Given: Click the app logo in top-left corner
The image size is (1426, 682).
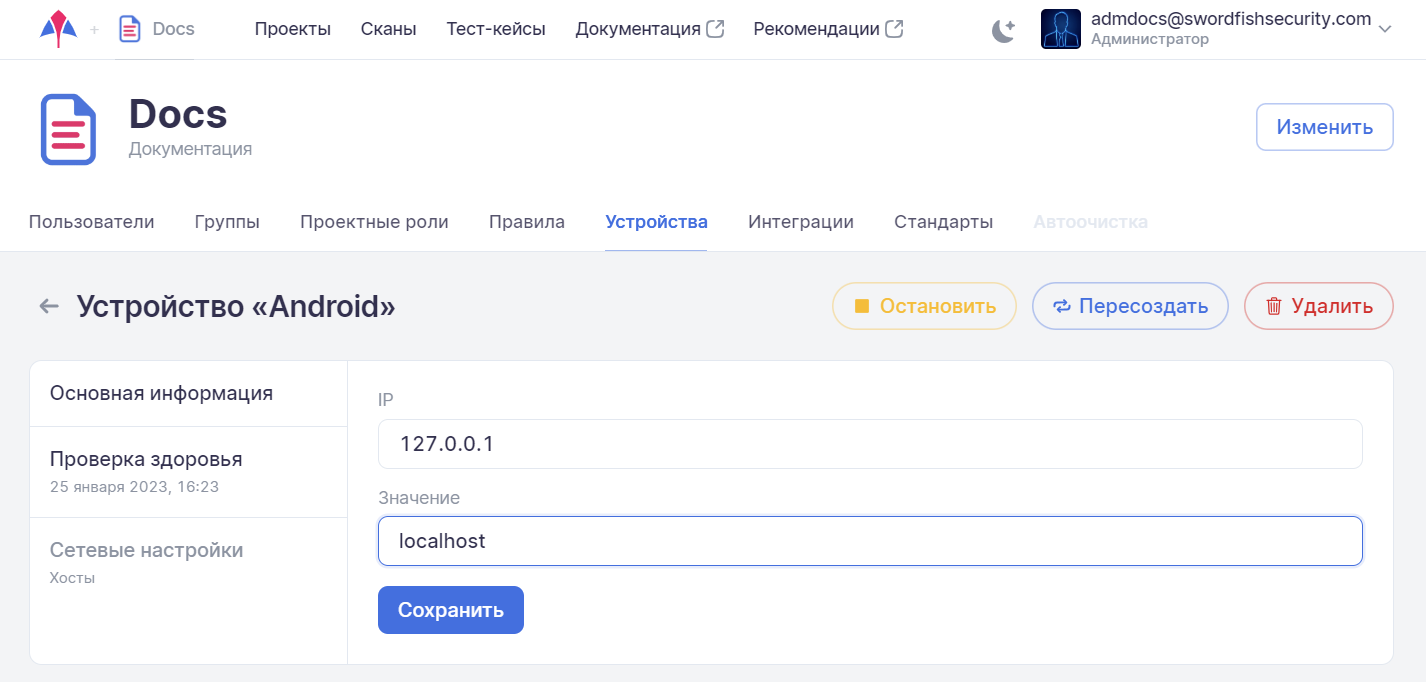Looking at the screenshot, I should 58,29.
